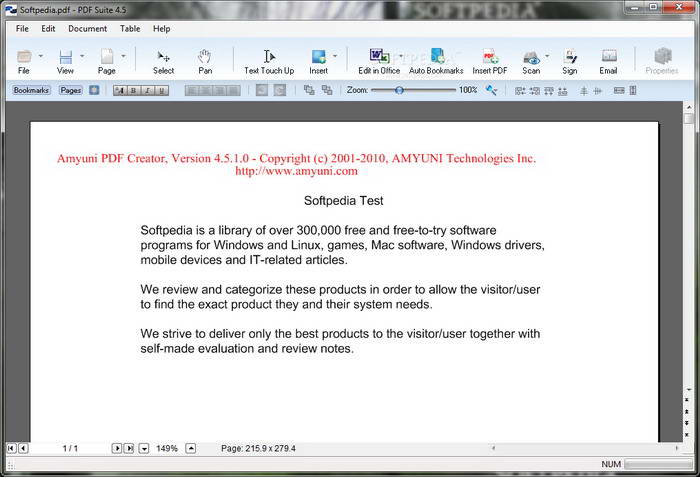
Task: Click the amyuni.com link in the document
Action: [296, 171]
